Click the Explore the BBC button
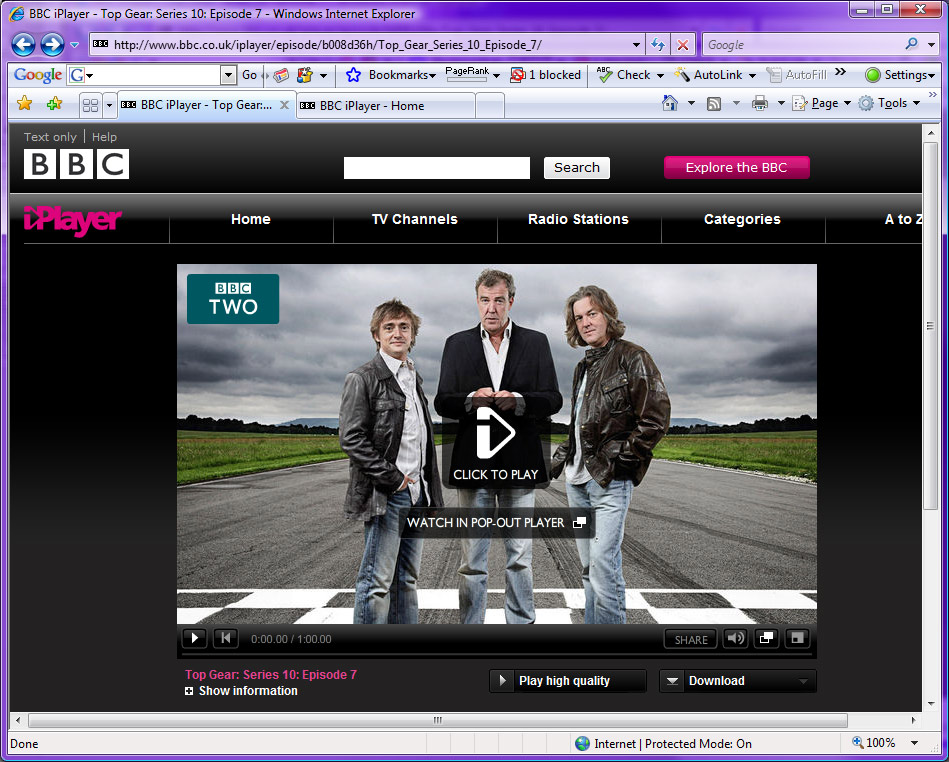 click(x=737, y=168)
